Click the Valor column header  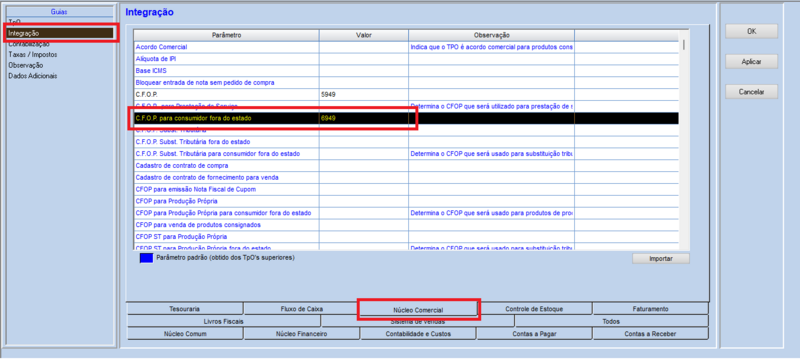[x=364, y=35]
